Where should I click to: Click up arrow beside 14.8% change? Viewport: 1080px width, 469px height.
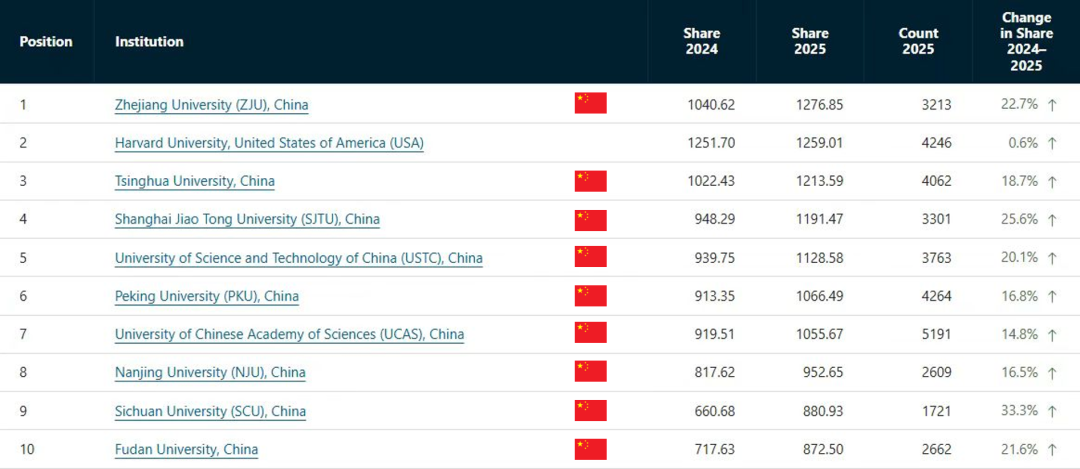coord(1052,335)
